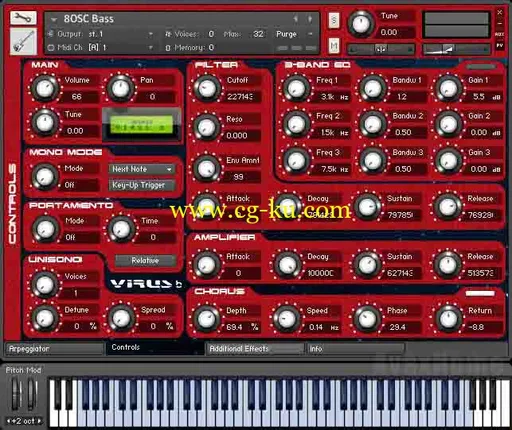Click the Filter Env Amnt knob
The width and height of the screenshot is (512, 430).
[207, 168]
